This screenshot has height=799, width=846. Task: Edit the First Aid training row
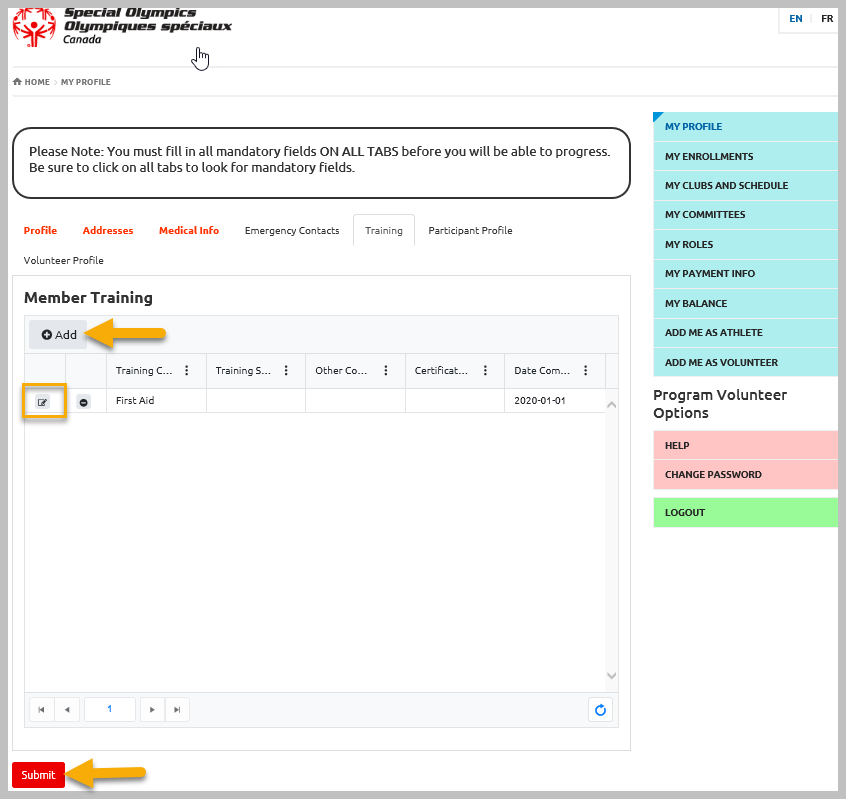click(43, 402)
